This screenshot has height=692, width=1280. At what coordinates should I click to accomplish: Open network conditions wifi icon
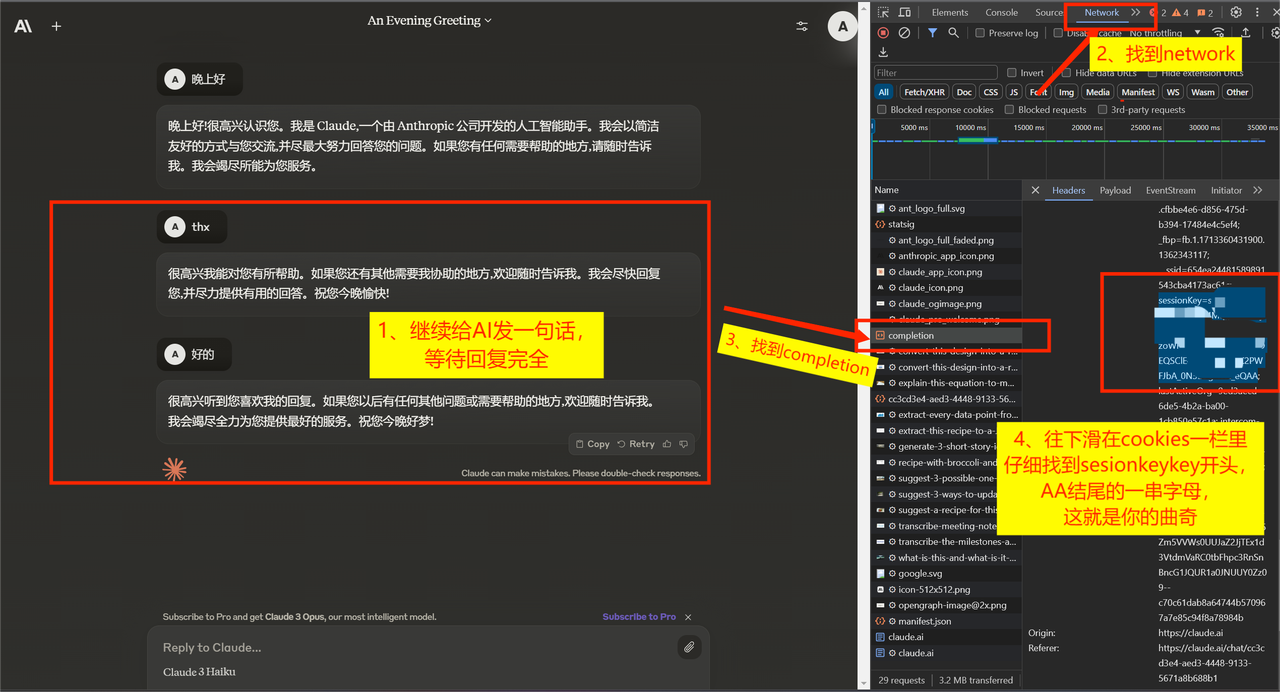pos(1218,33)
